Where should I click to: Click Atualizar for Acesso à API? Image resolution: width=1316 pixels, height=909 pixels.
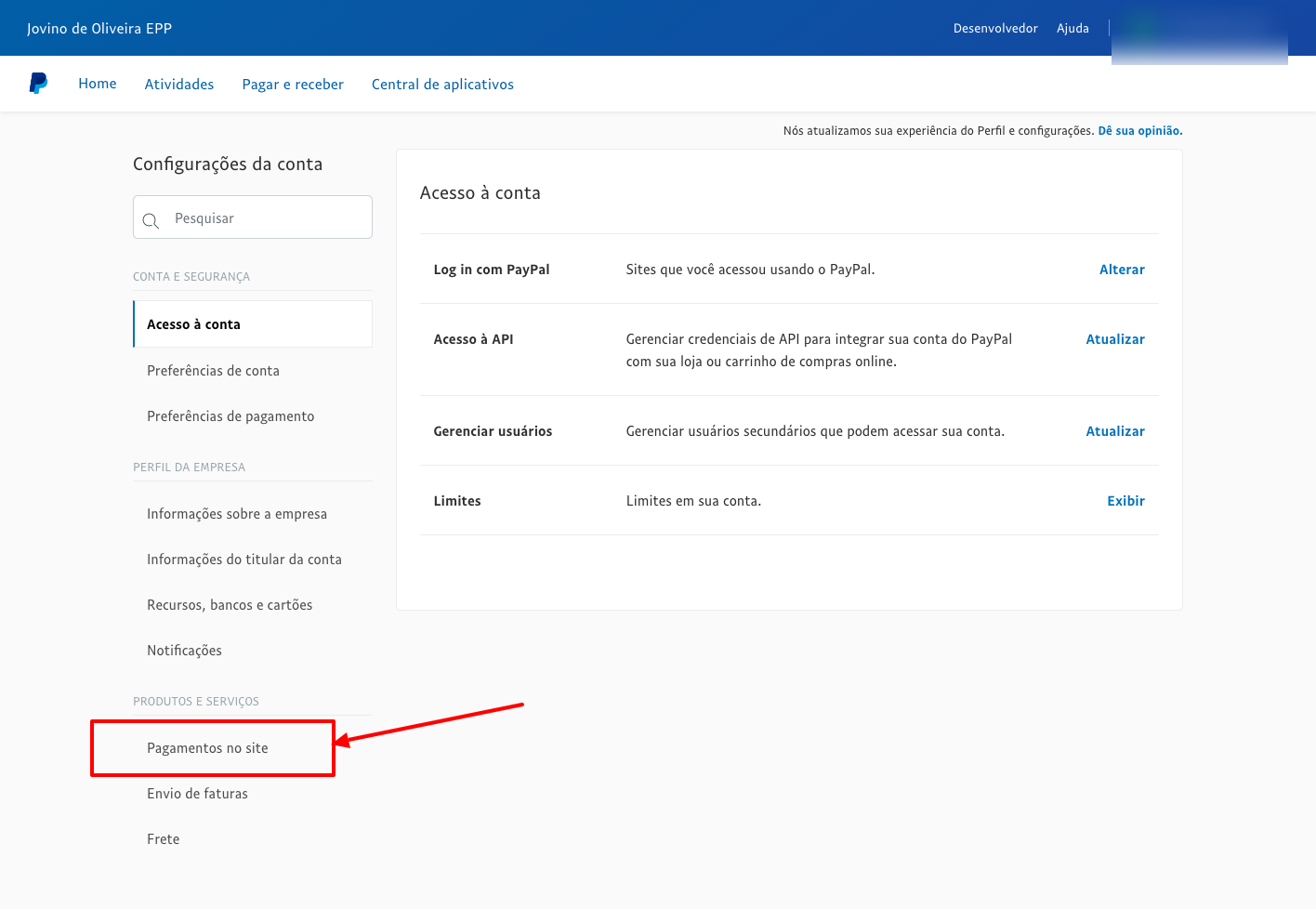pyautogui.click(x=1115, y=339)
